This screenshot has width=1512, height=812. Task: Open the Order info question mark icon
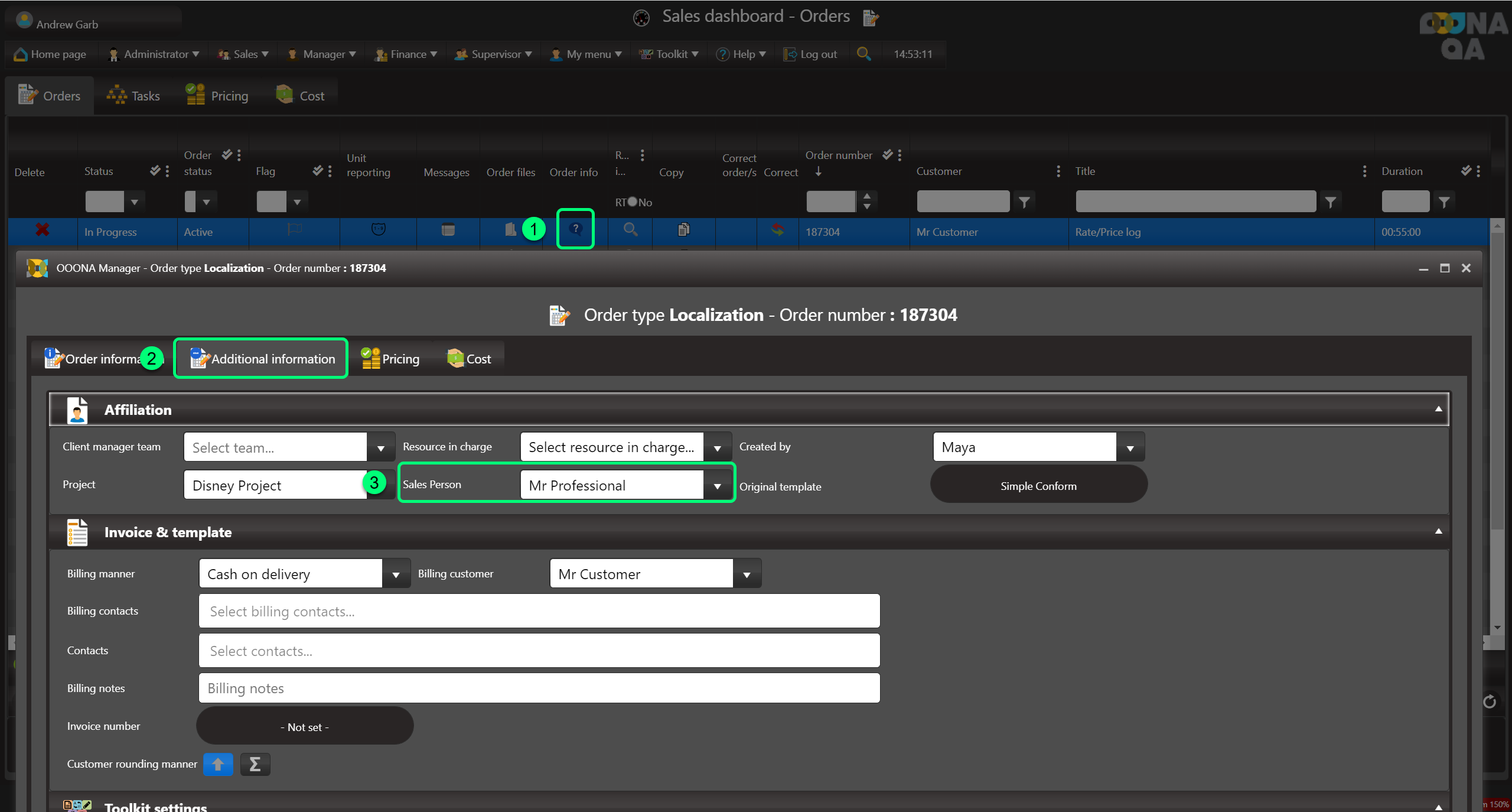pyautogui.click(x=575, y=229)
